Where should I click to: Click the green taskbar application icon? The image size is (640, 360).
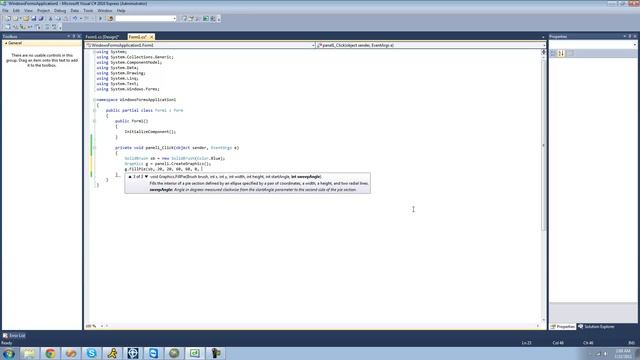click(x=195, y=353)
